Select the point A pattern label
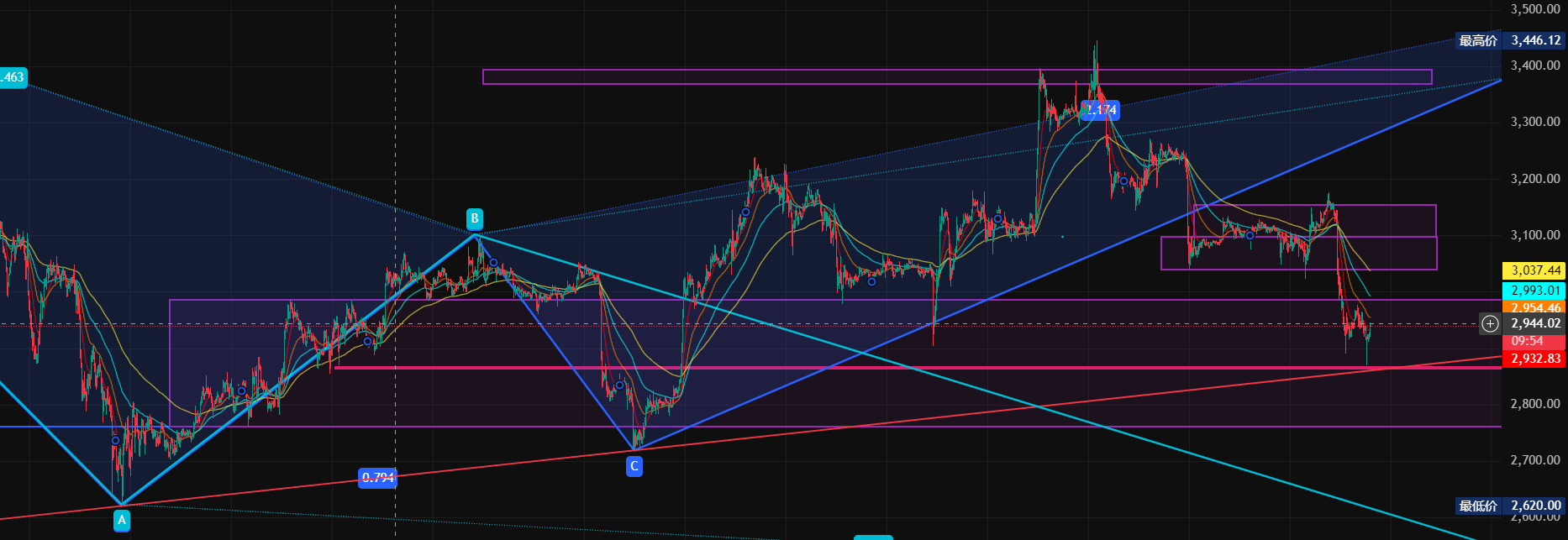Image resolution: width=1568 pixels, height=540 pixels. tap(122, 521)
